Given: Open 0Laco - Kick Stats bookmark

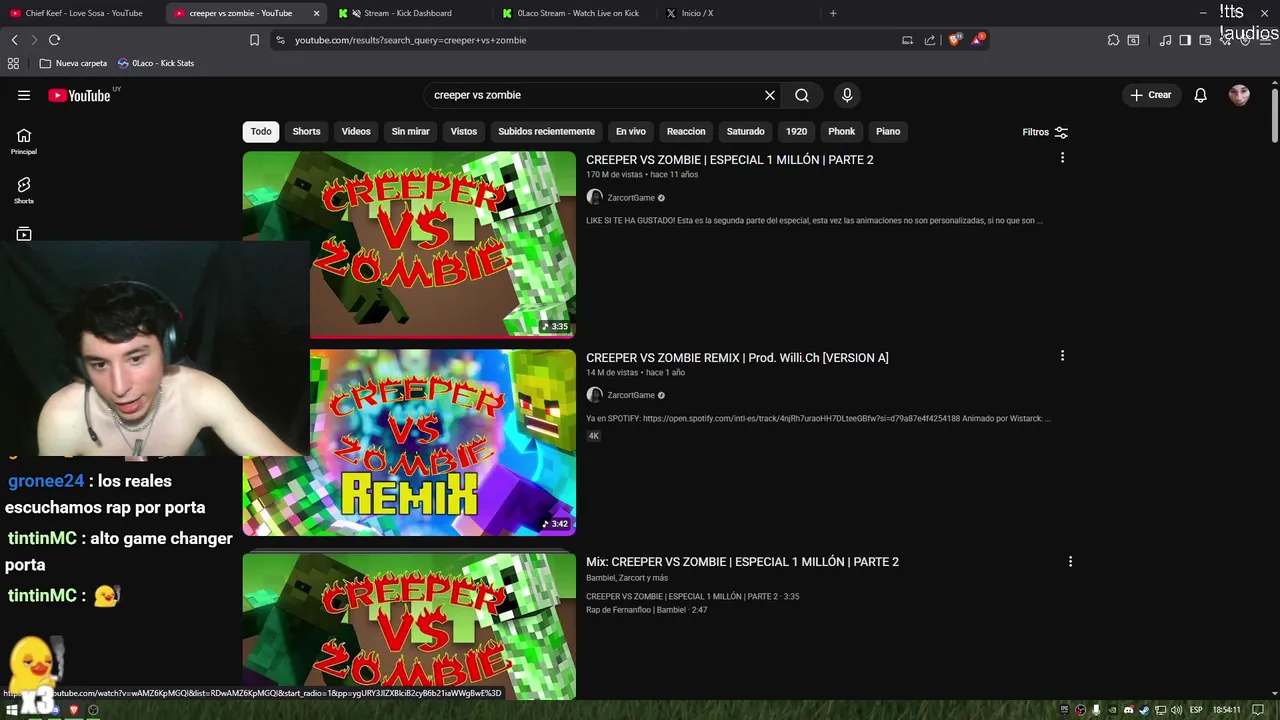Looking at the screenshot, I should [x=156, y=63].
